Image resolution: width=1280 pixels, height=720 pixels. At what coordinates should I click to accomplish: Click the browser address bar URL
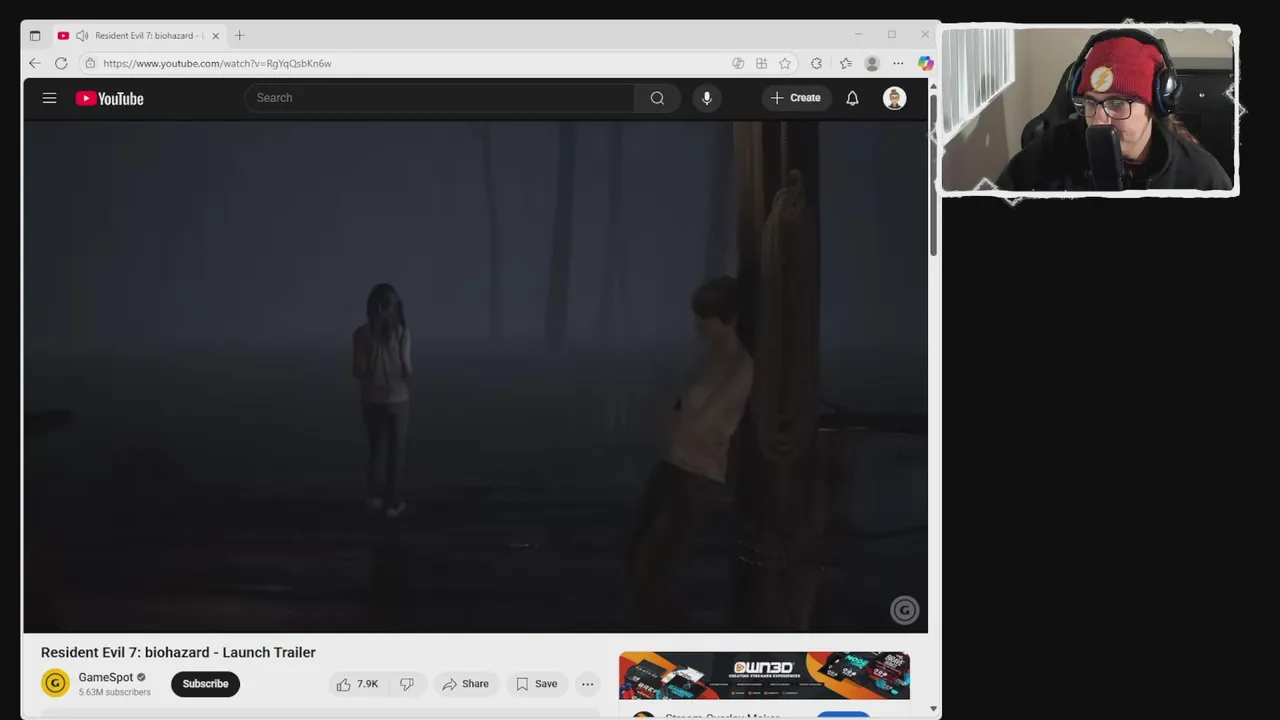pyautogui.click(x=217, y=63)
